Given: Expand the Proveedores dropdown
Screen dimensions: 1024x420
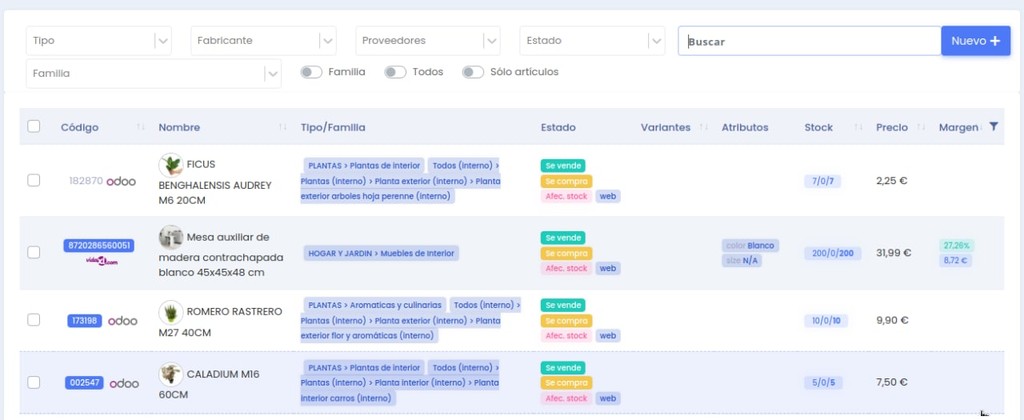Looking at the screenshot, I should [x=428, y=40].
